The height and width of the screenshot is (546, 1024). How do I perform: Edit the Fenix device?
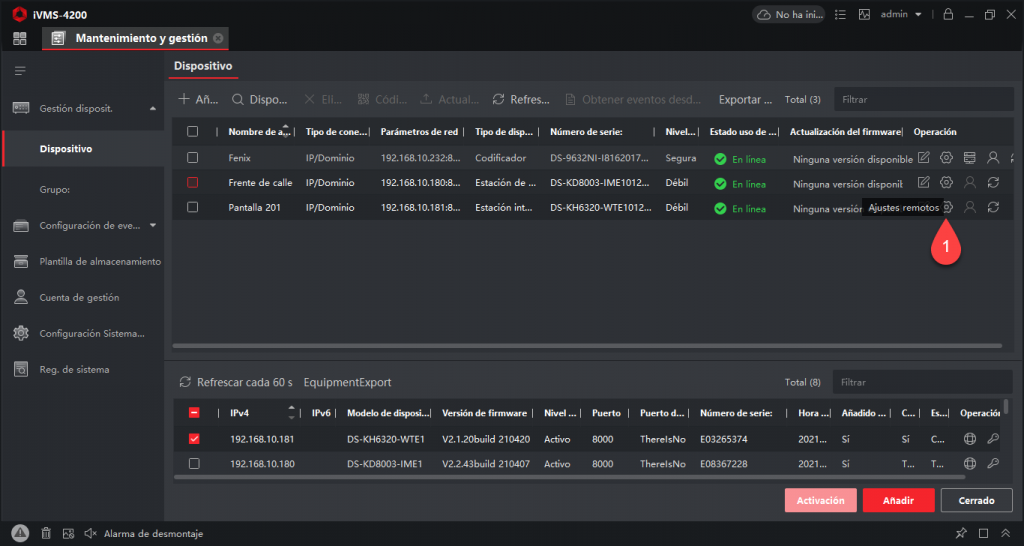(923, 157)
